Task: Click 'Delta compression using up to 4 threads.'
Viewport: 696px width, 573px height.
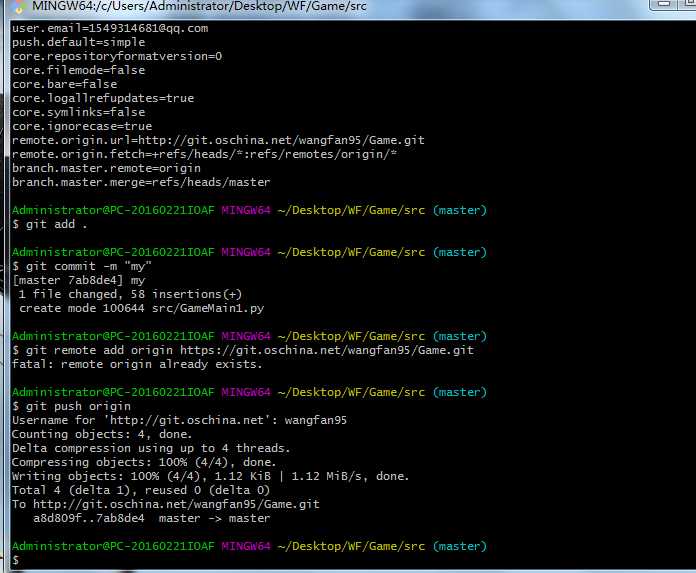Action: click(151, 448)
